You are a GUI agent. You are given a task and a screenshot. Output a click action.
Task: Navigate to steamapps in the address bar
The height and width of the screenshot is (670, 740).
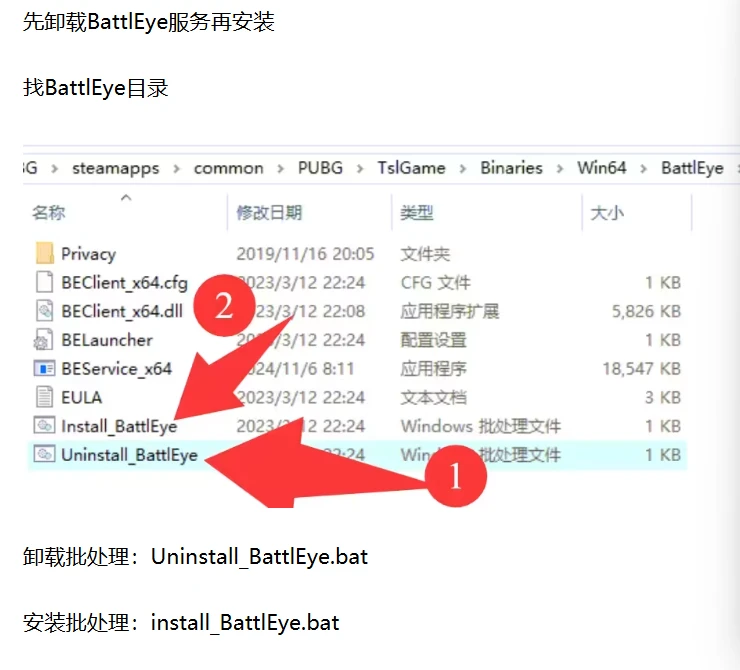tap(115, 168)
